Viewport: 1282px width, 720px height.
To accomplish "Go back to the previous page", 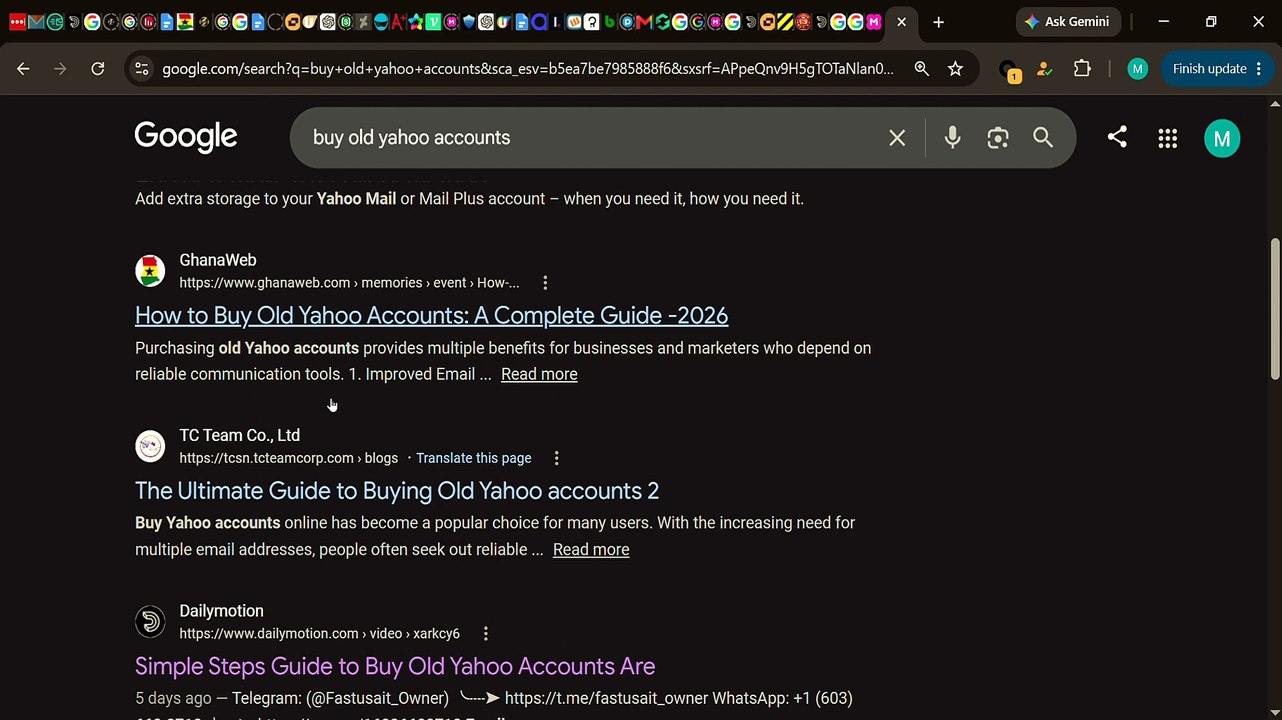I will pyautogui.click(x=23, y=69).
